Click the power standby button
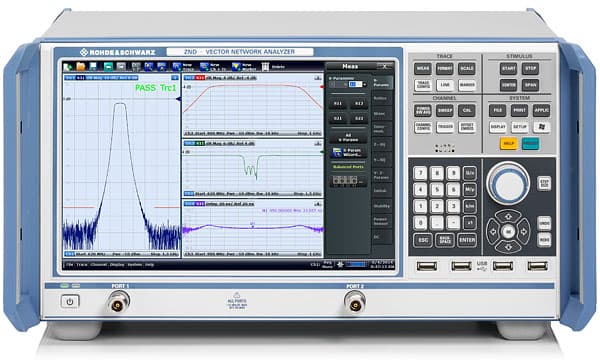600x364 pixels. pos(70,302)
